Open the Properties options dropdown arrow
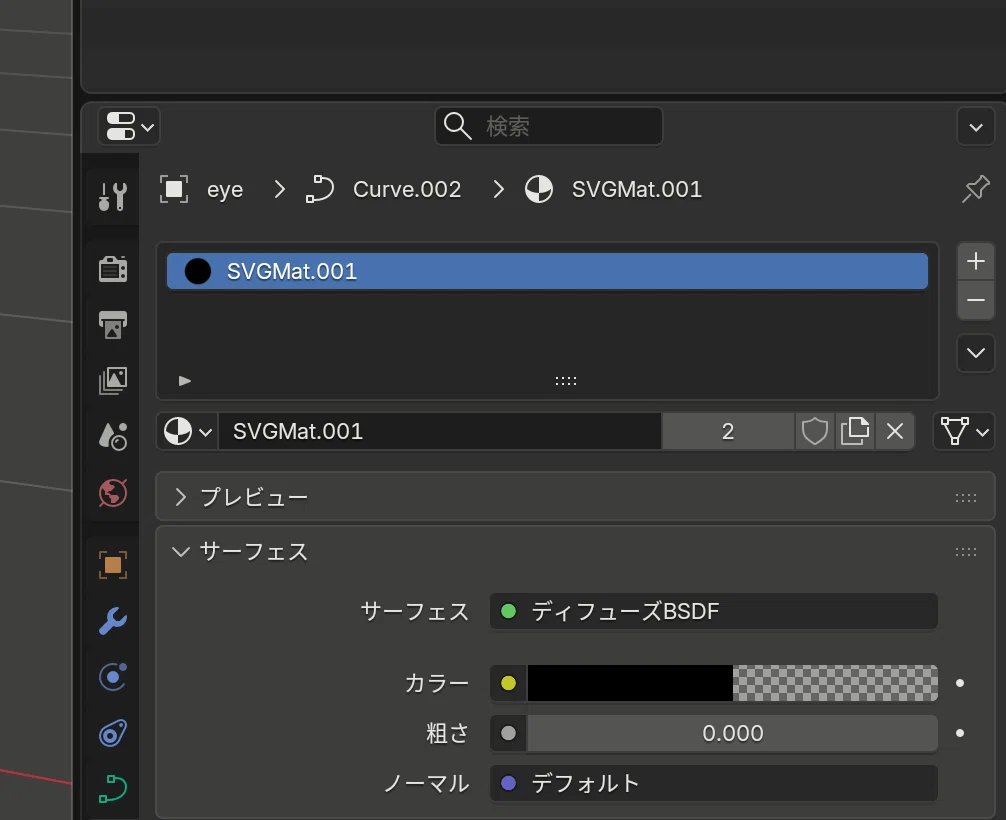This screenshot has width=1006, height=820. click(x=976, y=127)
